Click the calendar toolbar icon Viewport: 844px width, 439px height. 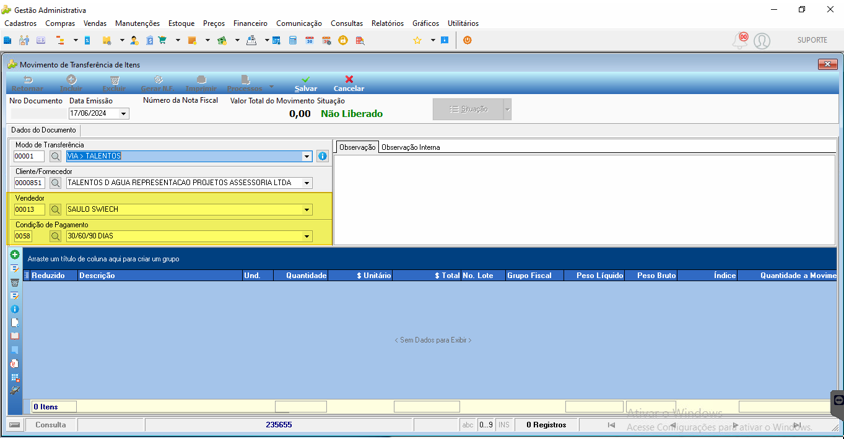310,40
